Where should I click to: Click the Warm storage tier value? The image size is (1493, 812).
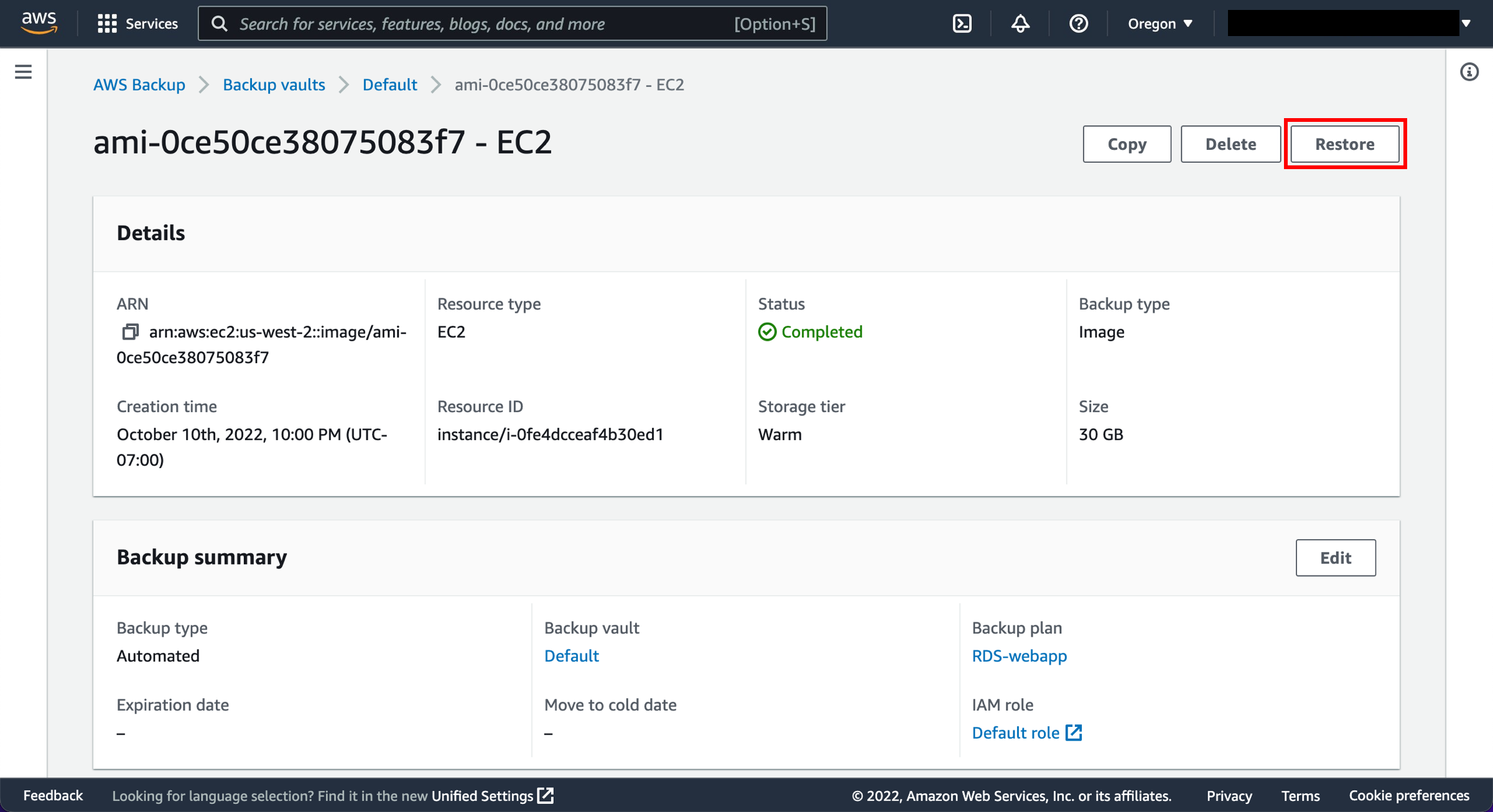(779, 434)
